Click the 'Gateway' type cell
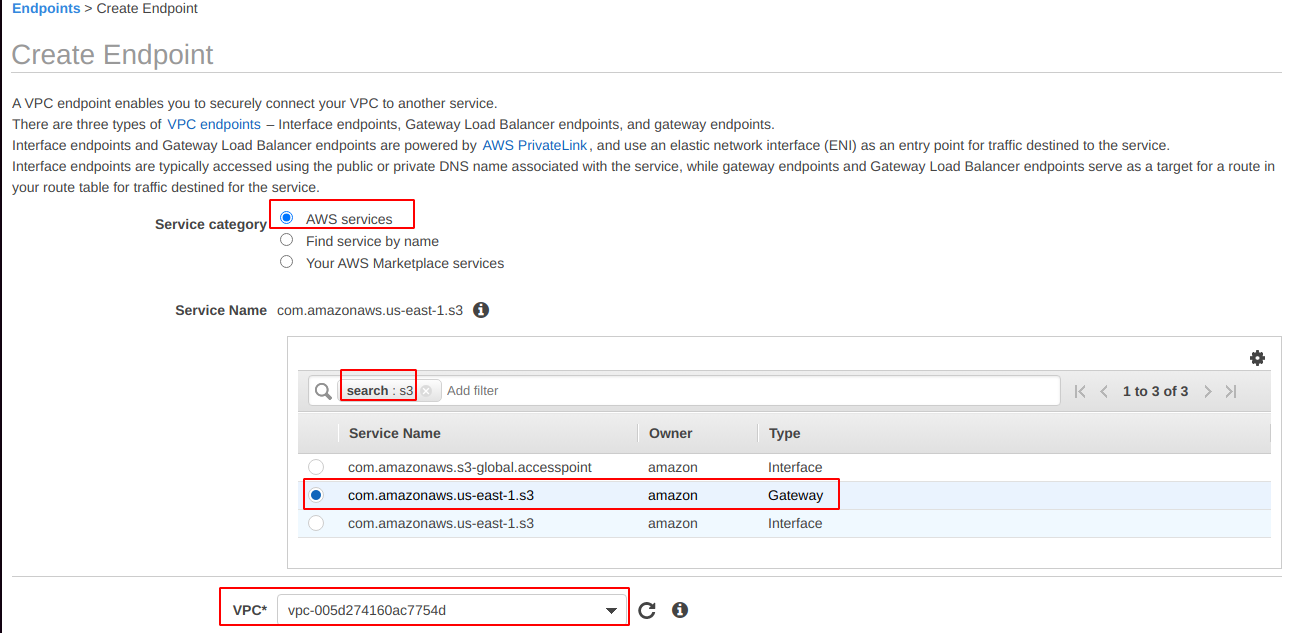 pos(796,495)
